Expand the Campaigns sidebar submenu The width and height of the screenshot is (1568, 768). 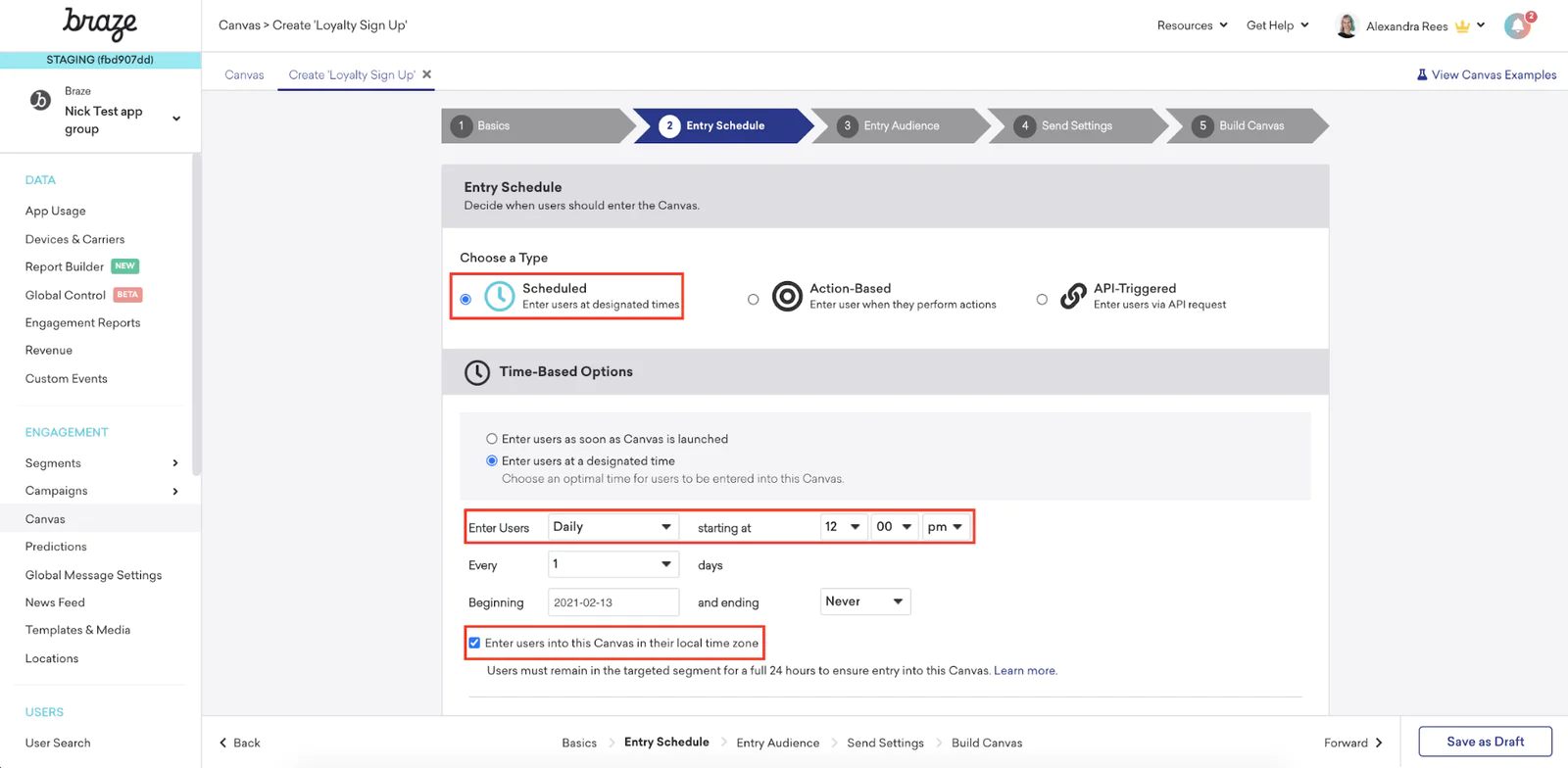pos(175,491)
